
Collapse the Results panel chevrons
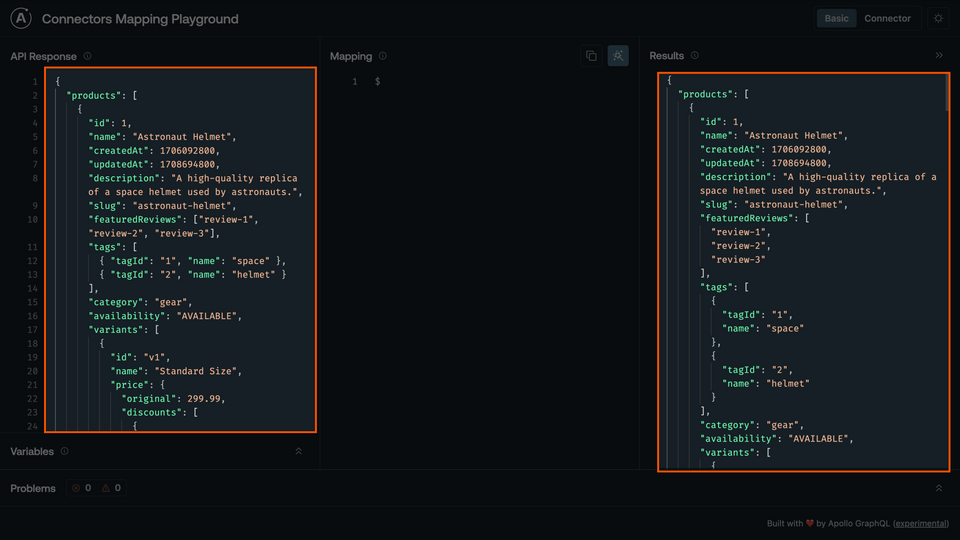(939, 55)
